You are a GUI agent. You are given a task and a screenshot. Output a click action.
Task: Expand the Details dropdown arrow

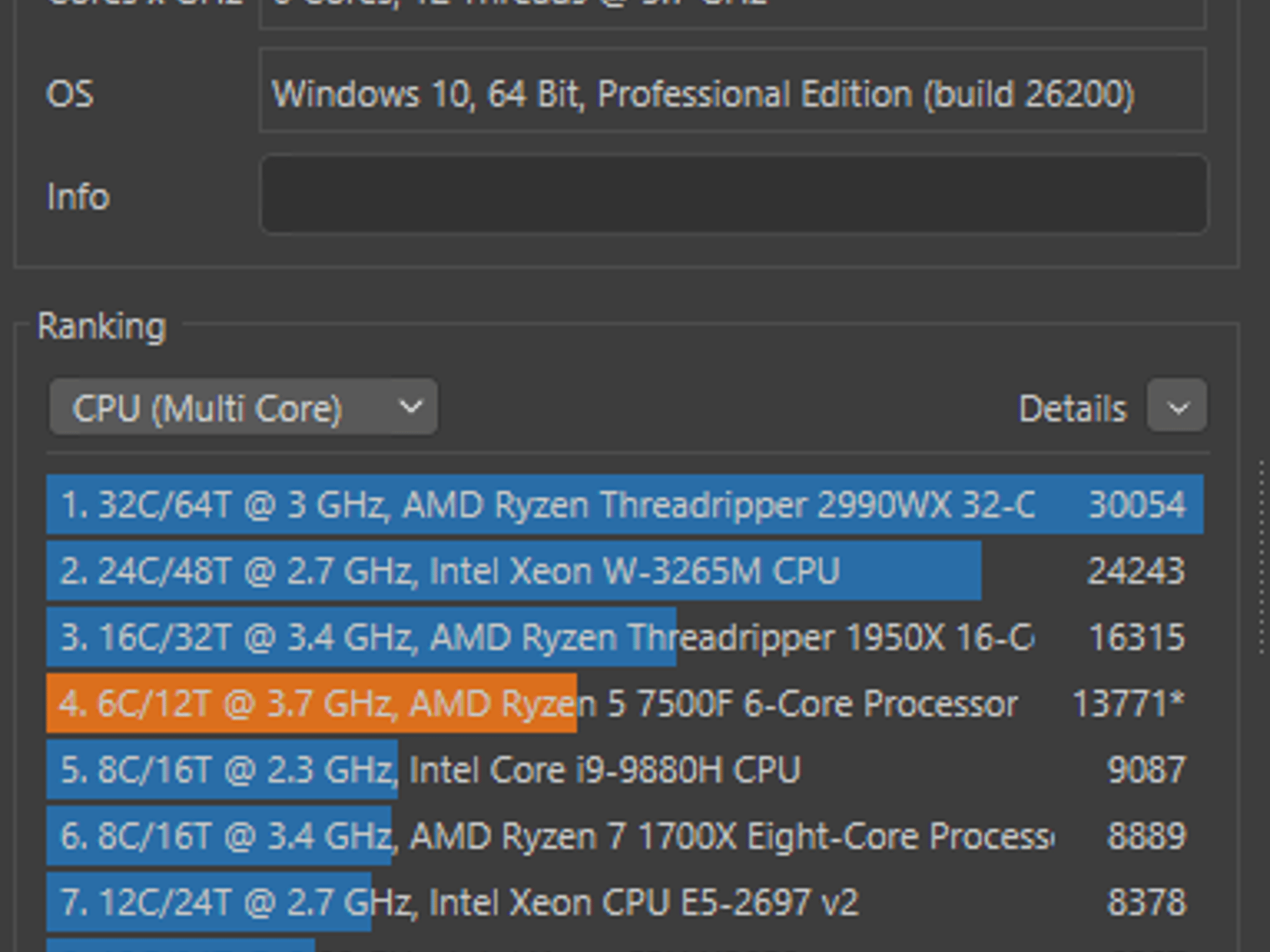1177,406
